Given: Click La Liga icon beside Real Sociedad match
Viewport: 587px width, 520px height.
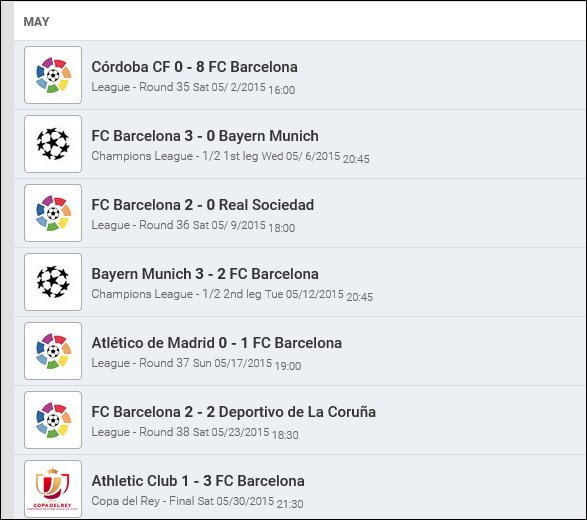Looking at the screenshot, I should click(53, 213).
